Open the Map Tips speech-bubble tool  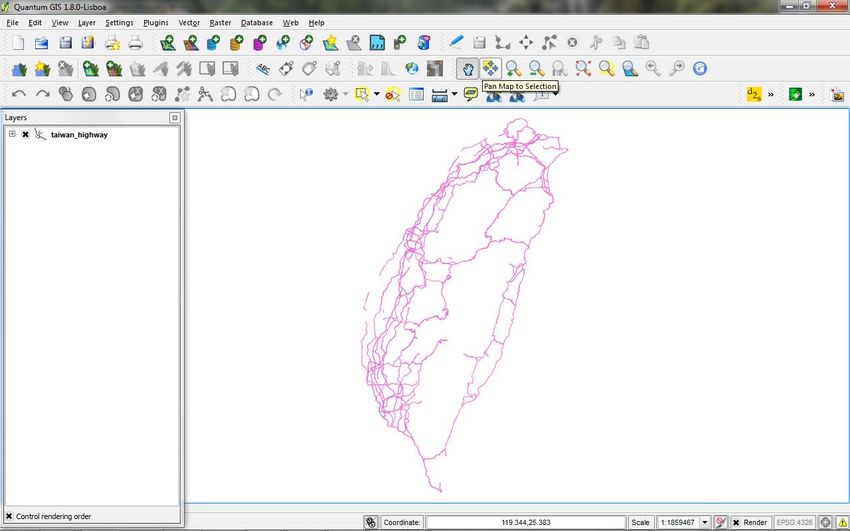(471, 94)
